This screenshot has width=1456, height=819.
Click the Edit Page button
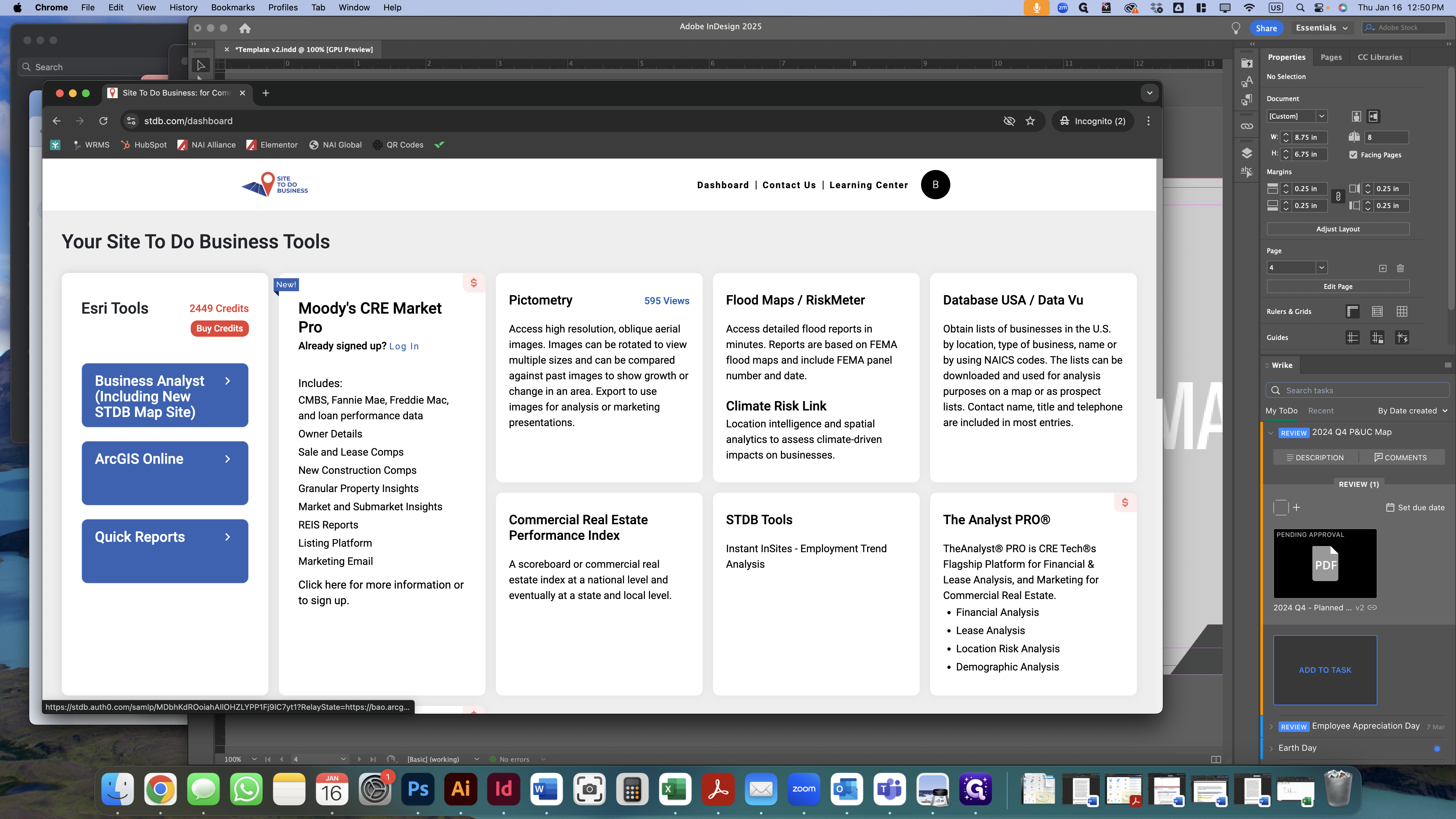1338,287
